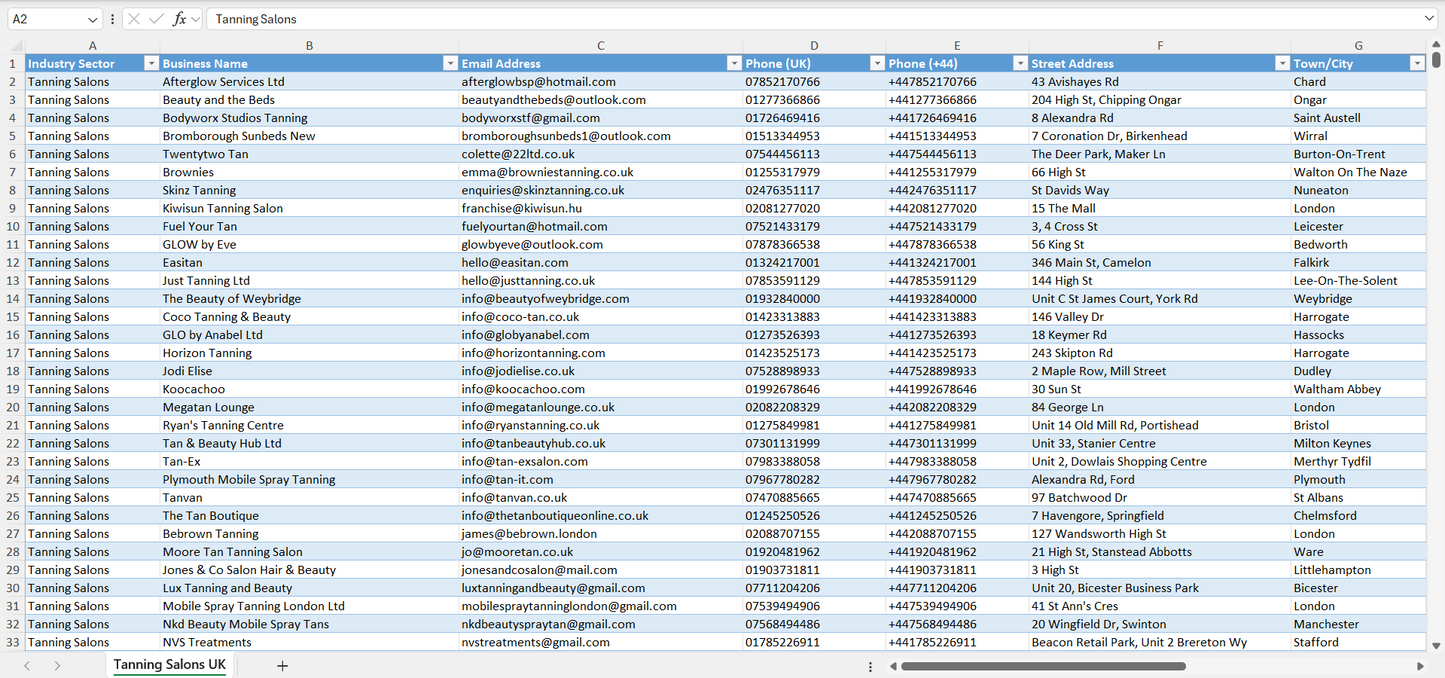
Task: Click inside the Name Box showing A2
Action: pyautogui.click(x=46, y=19)
